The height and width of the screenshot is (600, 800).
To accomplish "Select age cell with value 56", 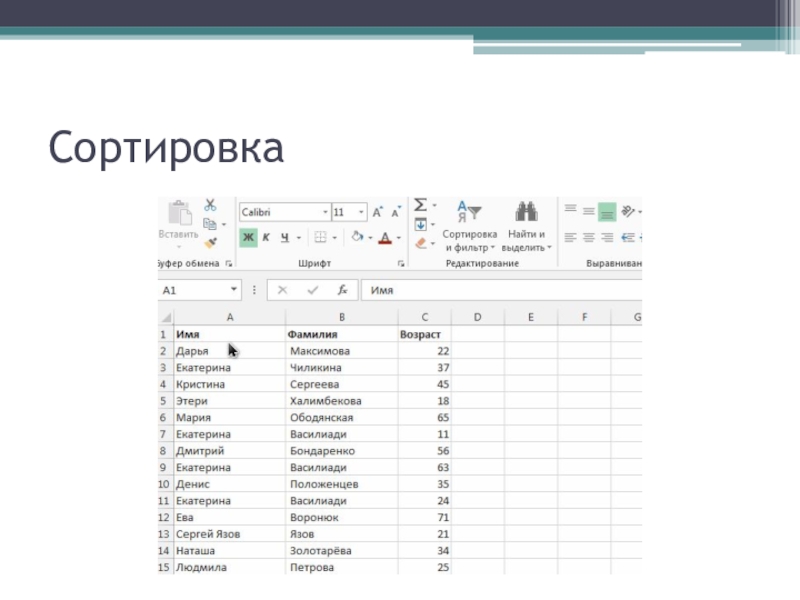I will point(424,451).
